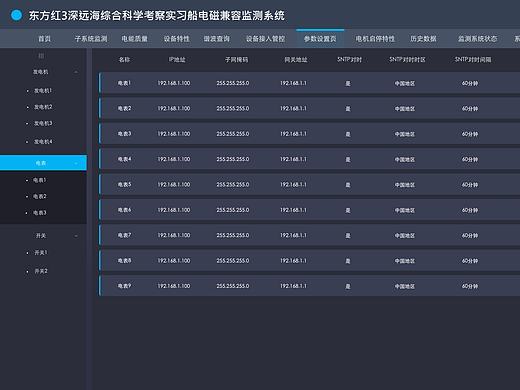Collapse the 发电机 group arrow
This screenshot has width=520, height=390.
(76, 72)
